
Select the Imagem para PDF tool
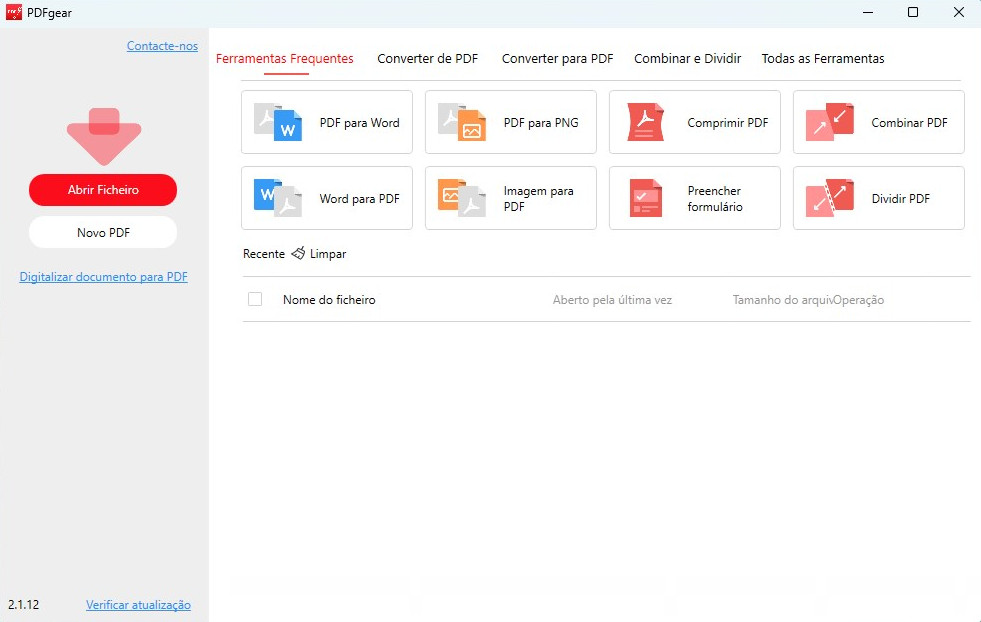coord(510,198)
